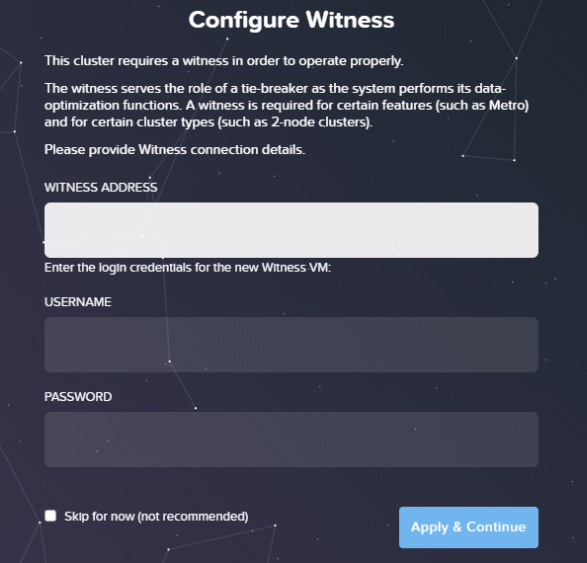Click 'Please provide Witness connection details' text
This screenshot has width=587, height=563.
[x=175, y=150]
